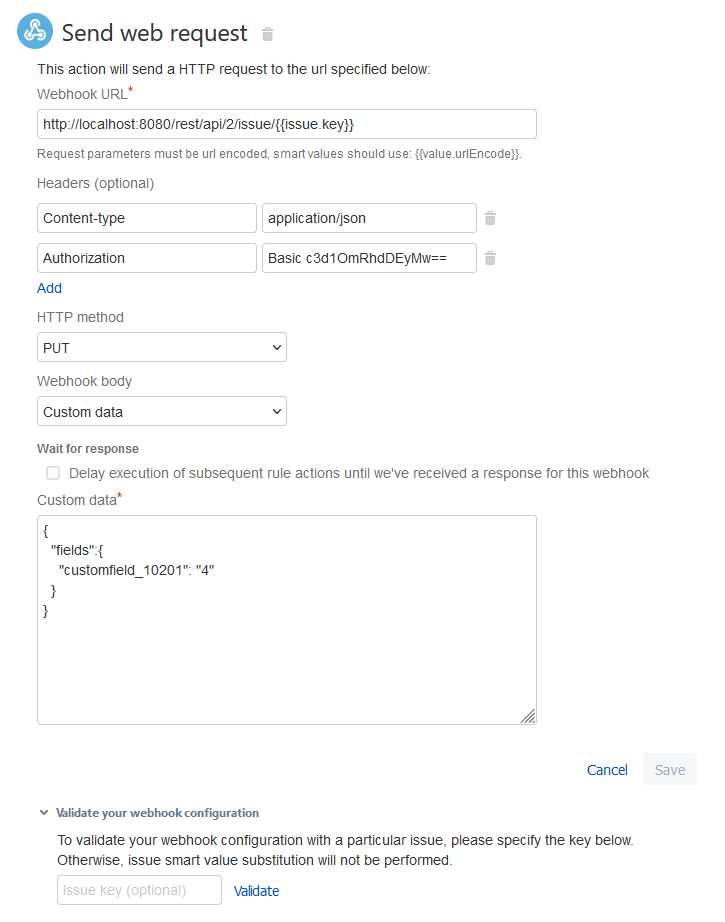Click the Basic auth token value field

(369, 258)
